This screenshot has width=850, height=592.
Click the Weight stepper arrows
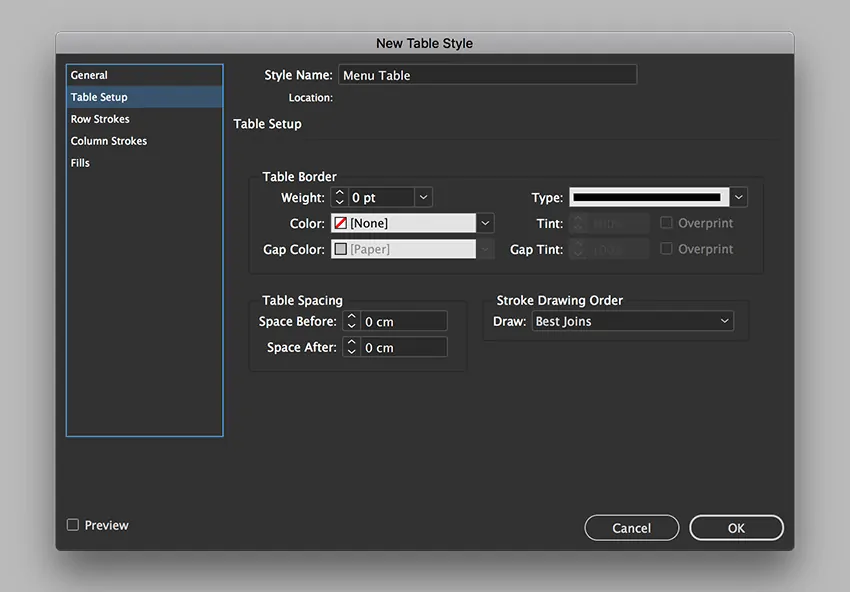(339, 198)
